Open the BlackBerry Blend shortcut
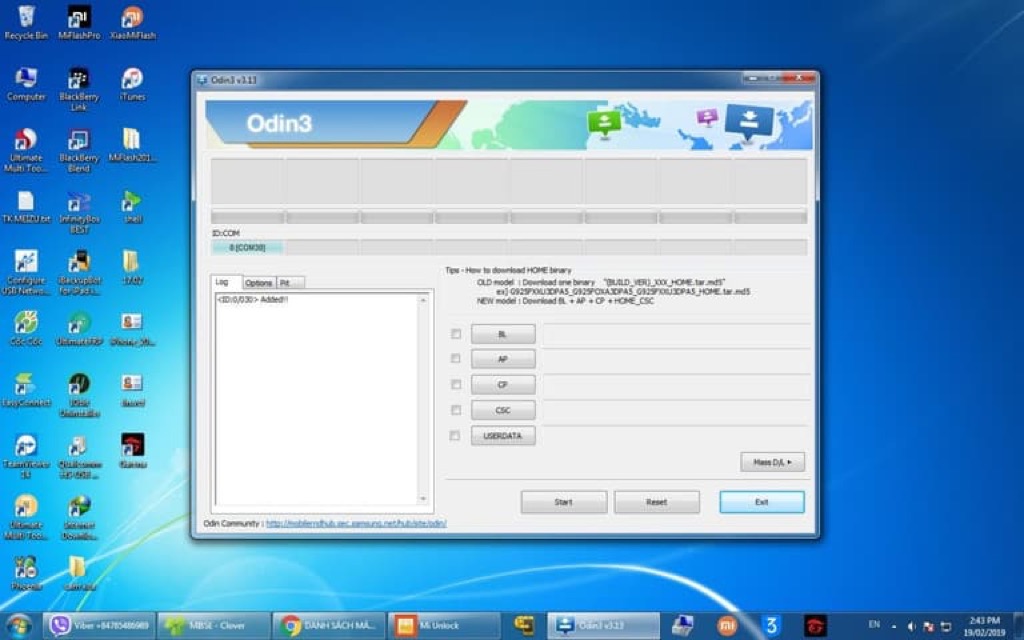The image size is (1024, 640). (x=79, y=151)
